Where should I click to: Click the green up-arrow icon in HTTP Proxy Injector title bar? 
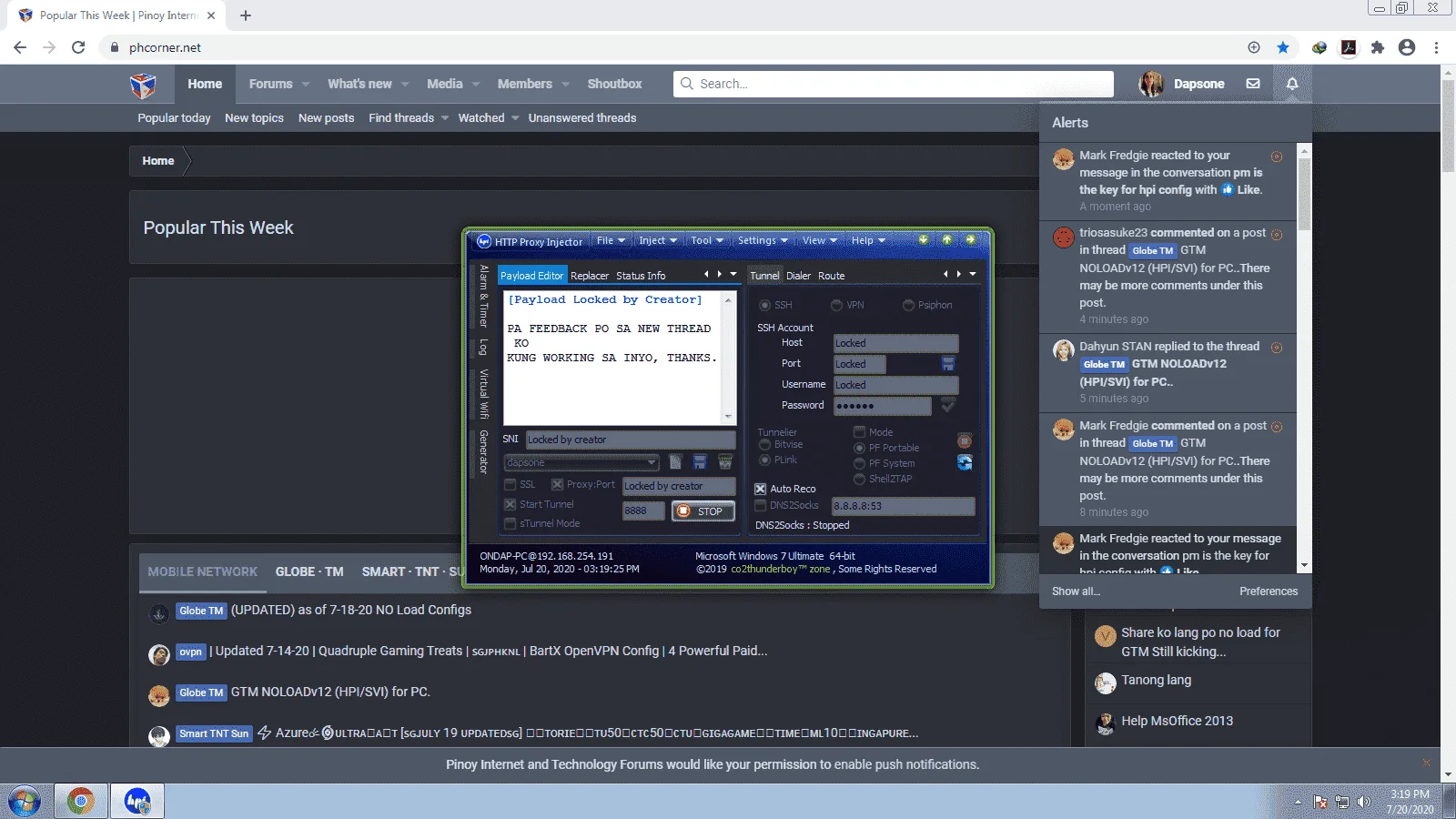click(947, 240)
